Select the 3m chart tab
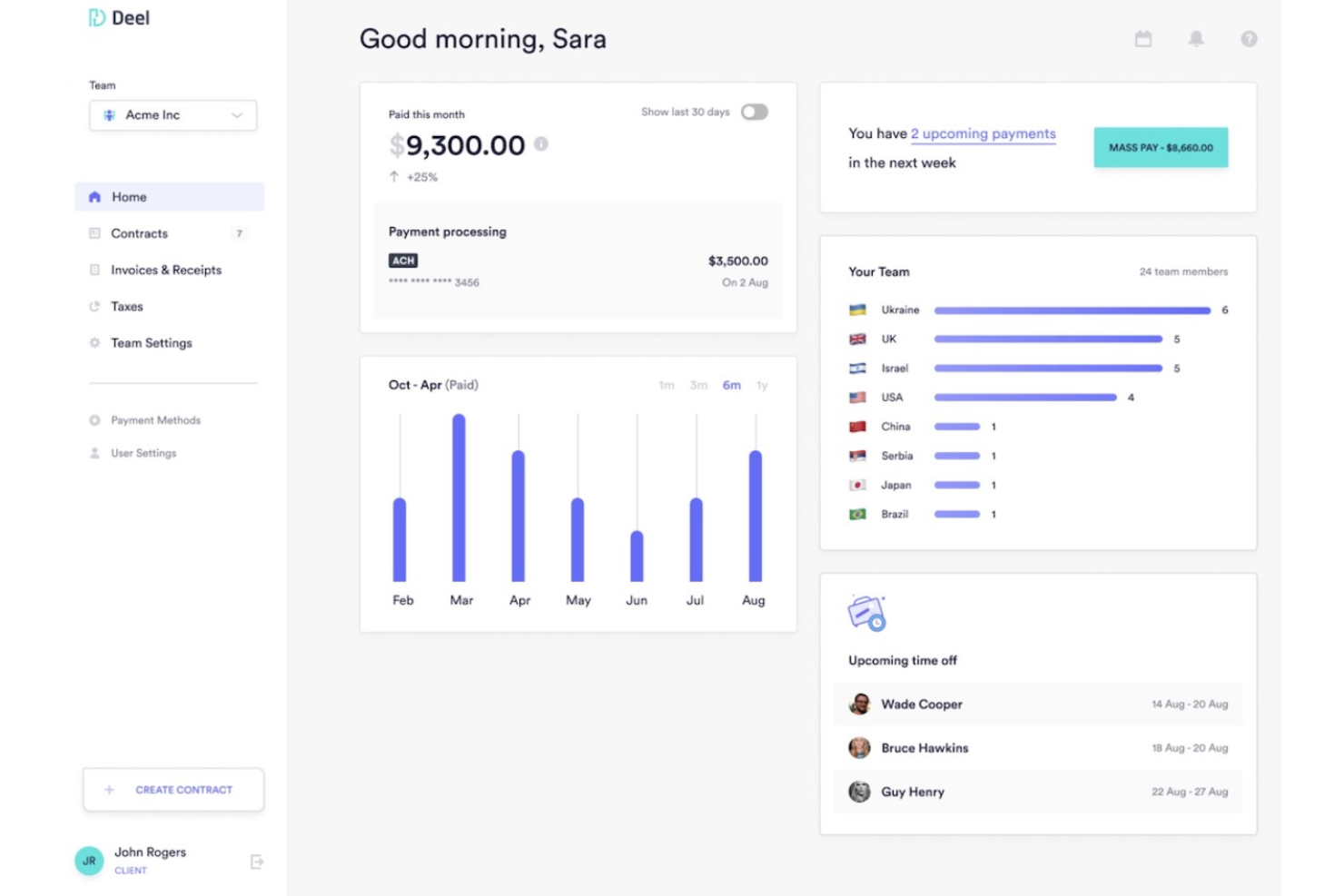Viewport: 1344px width, 896px height. coord(698,385)
